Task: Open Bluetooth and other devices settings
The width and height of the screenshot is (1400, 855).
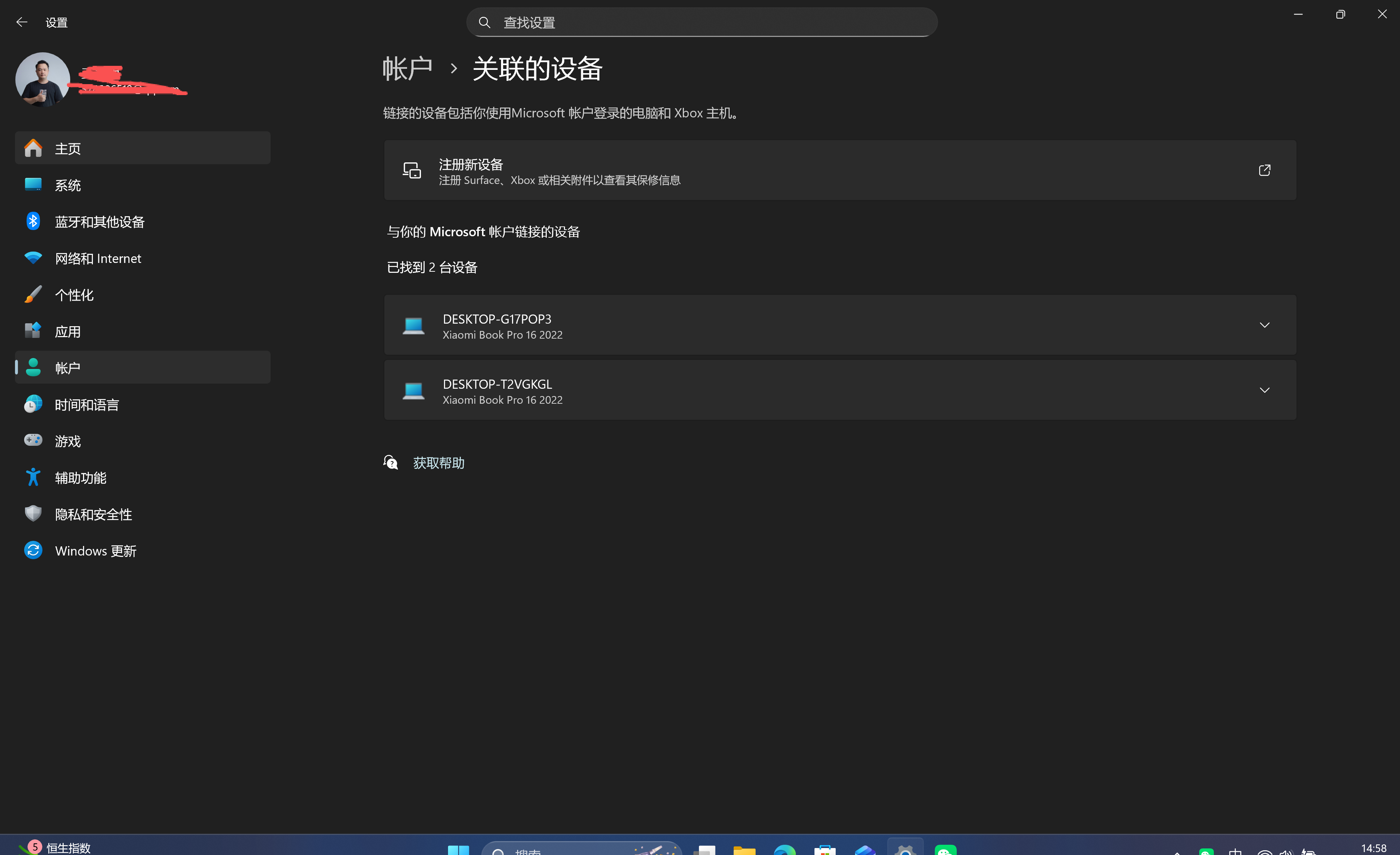Action: (99, 222)
